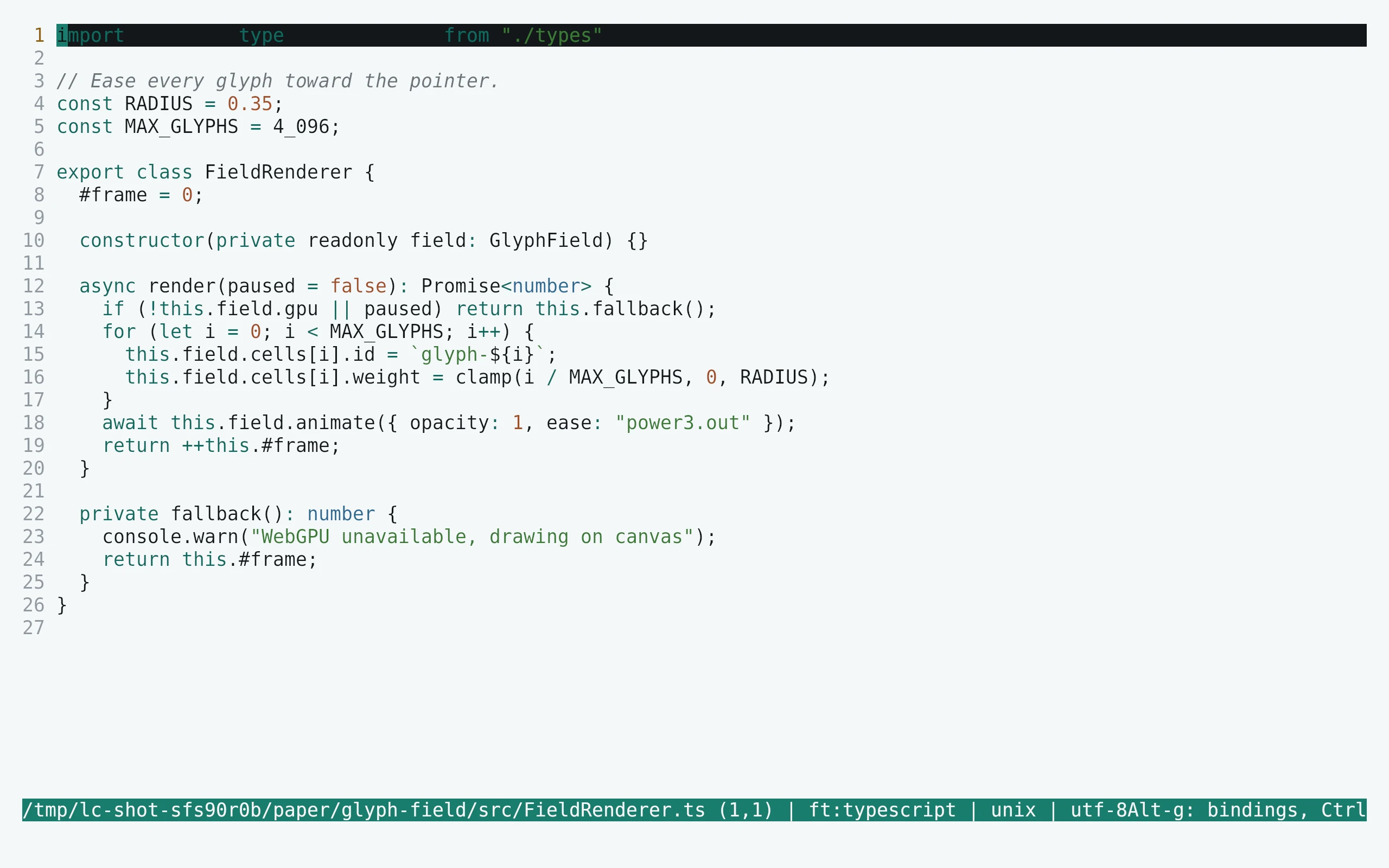The width and height of the screenshot is (1389, 868).
Task: Click the RADIUS constant value 0.35
Action: pos(250,104)
